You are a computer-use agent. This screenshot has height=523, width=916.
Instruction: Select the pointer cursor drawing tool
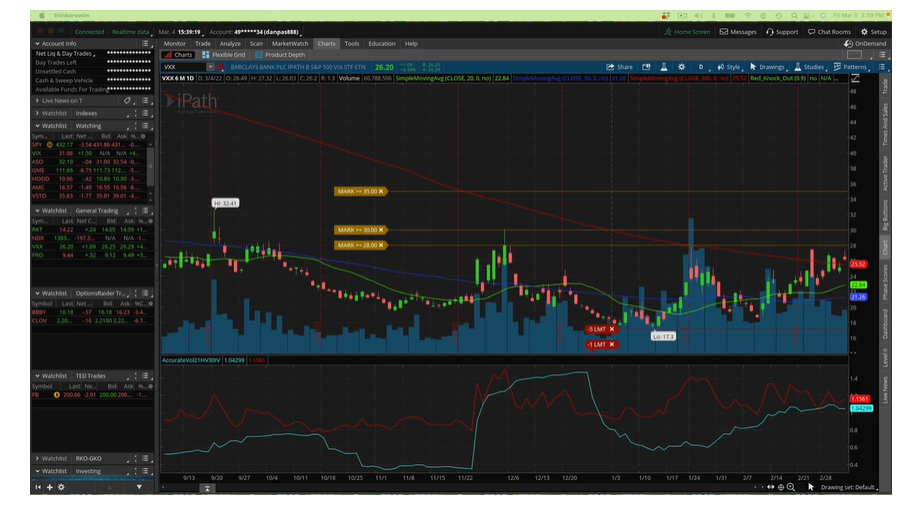[811, 487]
